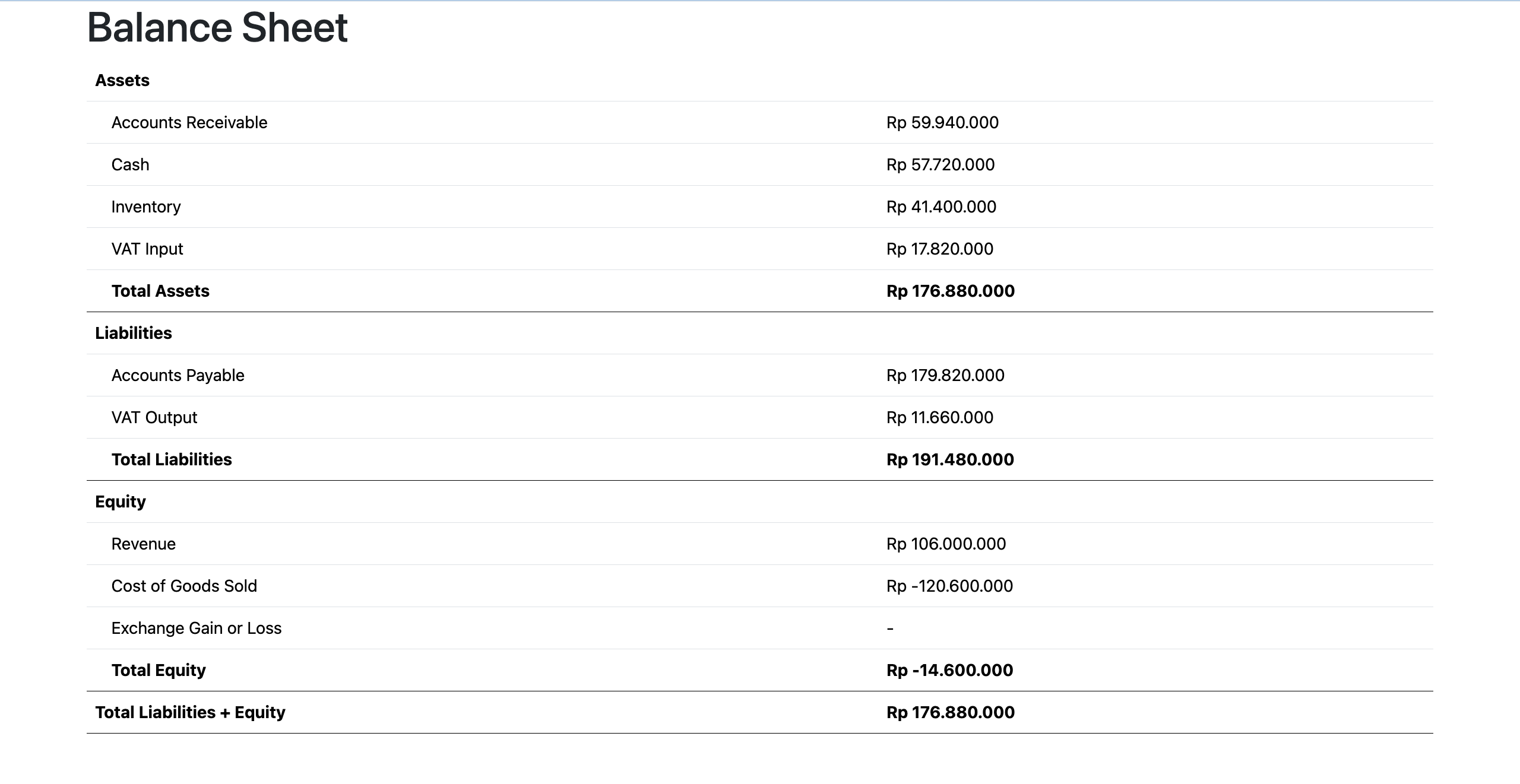Click the Balance Sheet heading

click(x=217, y=27)
